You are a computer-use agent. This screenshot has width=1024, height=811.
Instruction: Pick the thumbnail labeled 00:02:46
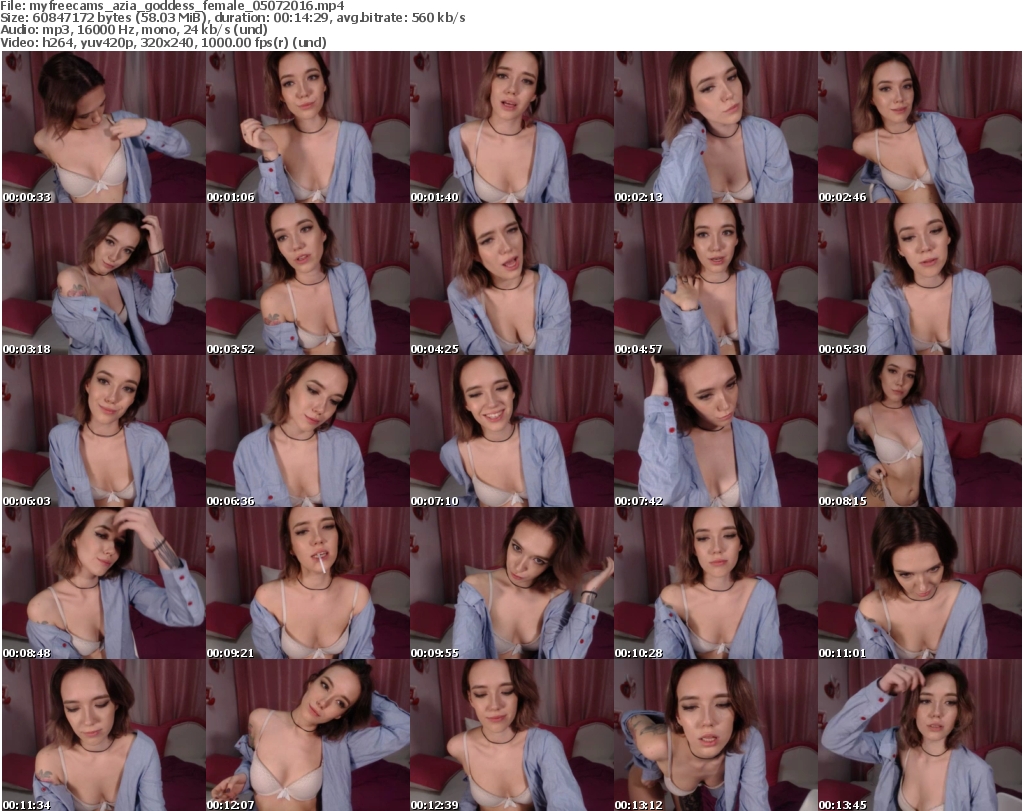tap(920, 127)
